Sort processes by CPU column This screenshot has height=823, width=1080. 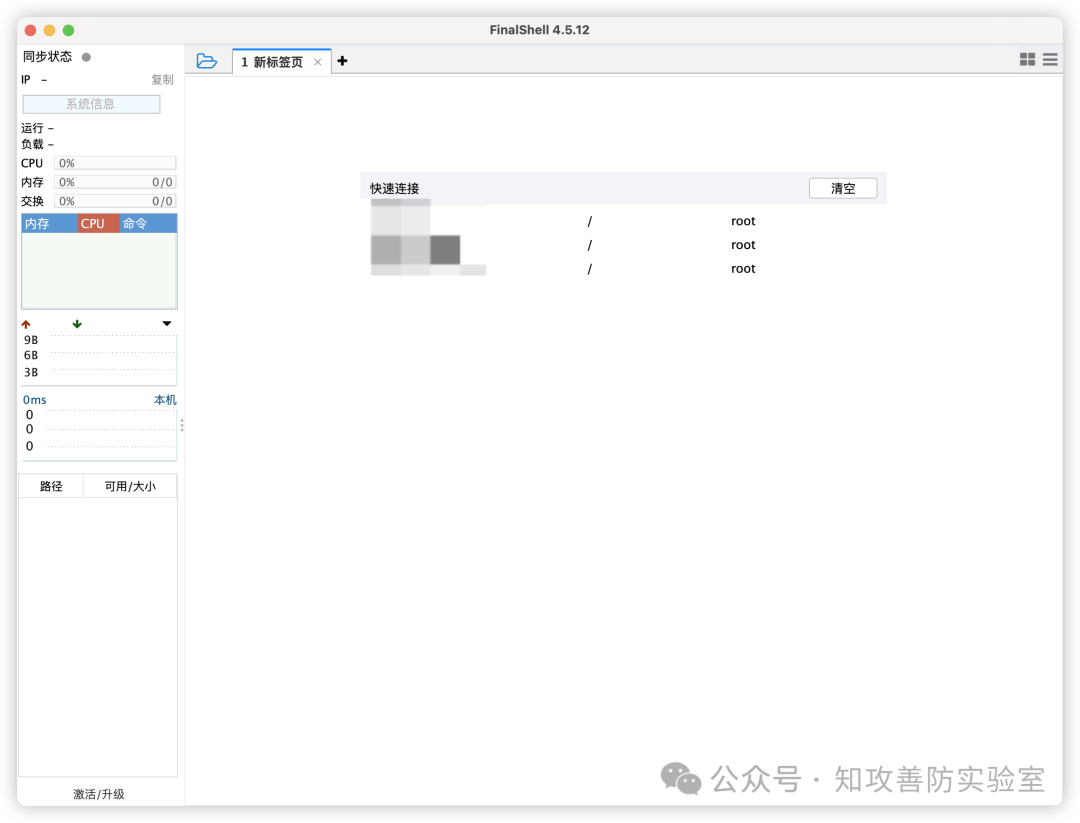click(x=98, y=224)
